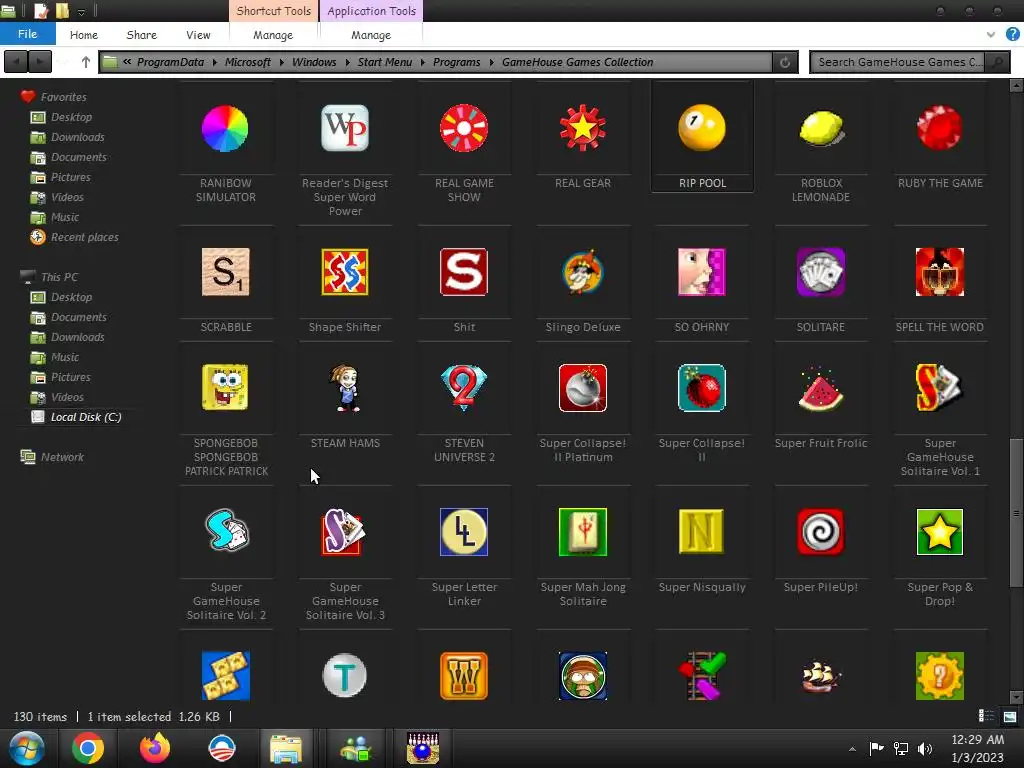Go to ProgramData in address breadcrumb

click(170, 62)
